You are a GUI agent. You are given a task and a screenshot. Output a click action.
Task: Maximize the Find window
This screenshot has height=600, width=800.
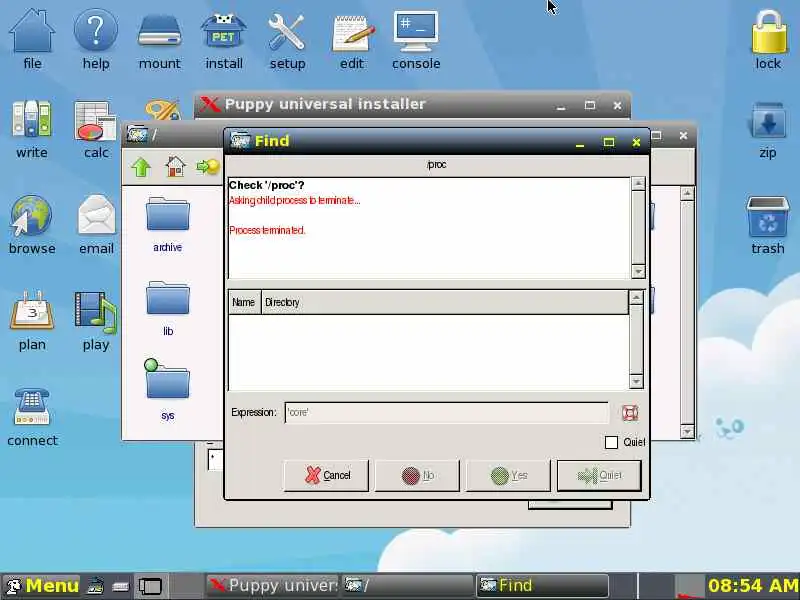tap(608, 142)
